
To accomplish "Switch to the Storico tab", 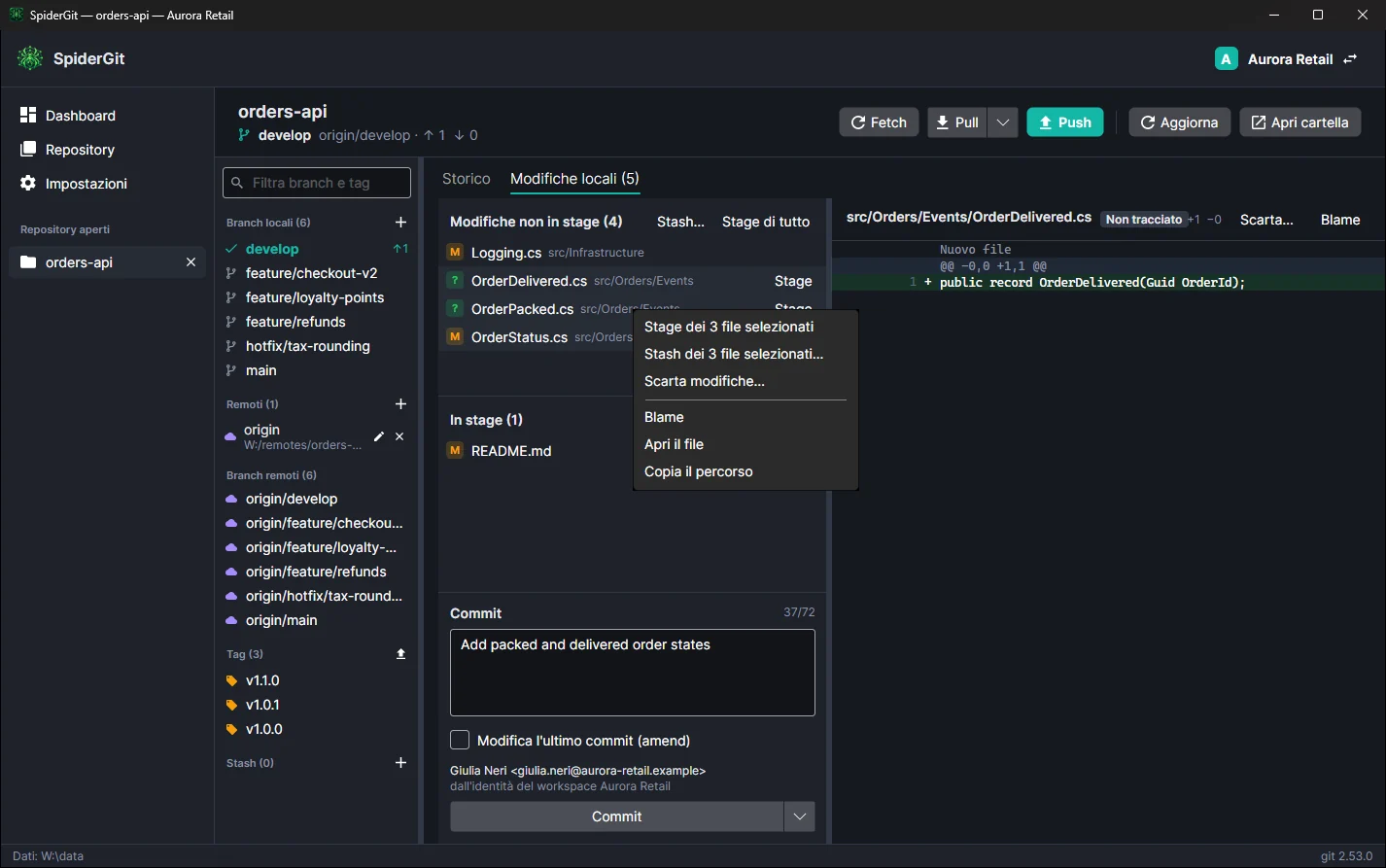I will (467, 179).
